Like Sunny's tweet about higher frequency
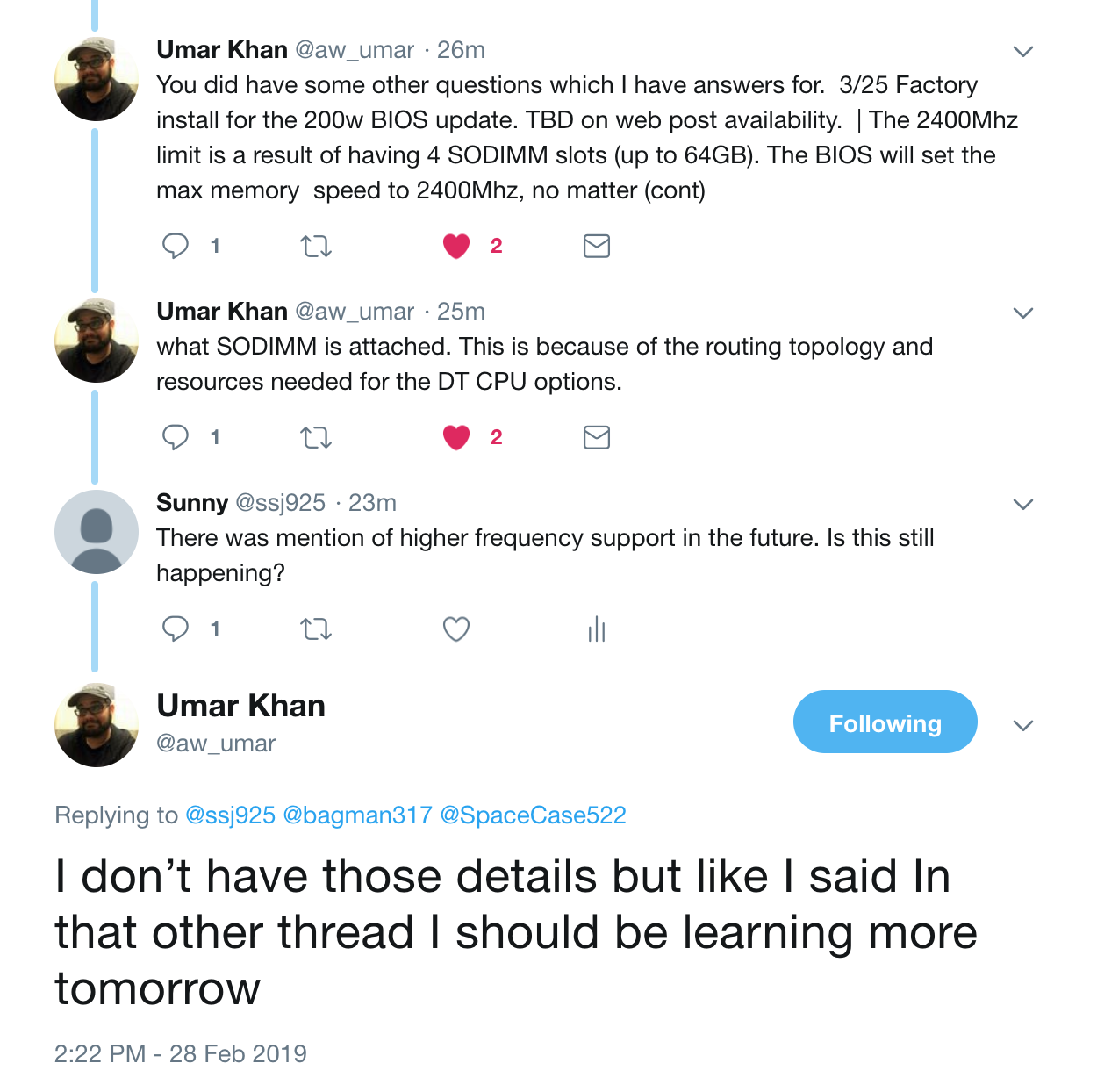The height and width of the screenshot is (1092, 1097). (456, 629)
